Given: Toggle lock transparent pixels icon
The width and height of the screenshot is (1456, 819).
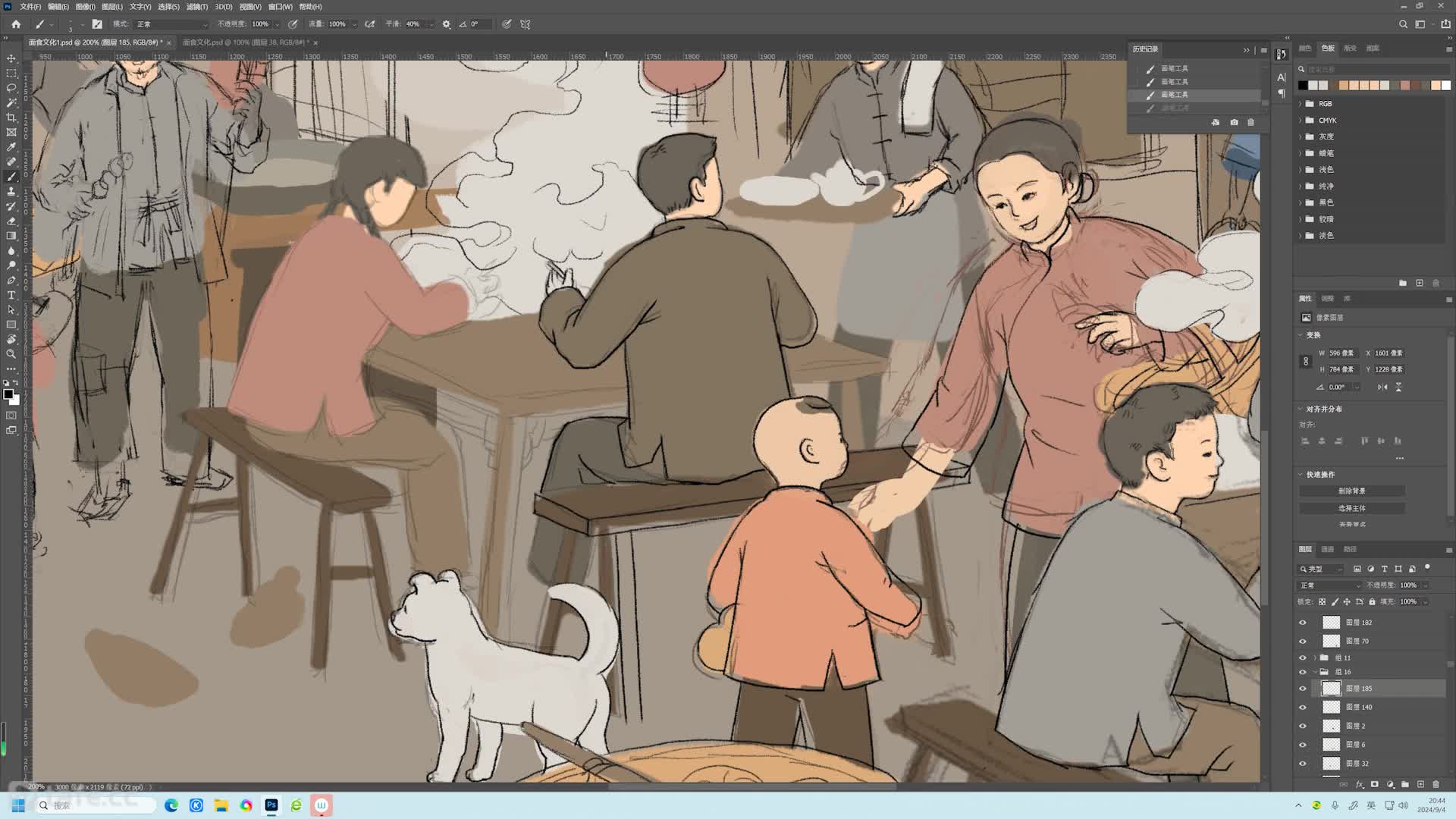Looking at the screenshot, I should coord(1322,602).
